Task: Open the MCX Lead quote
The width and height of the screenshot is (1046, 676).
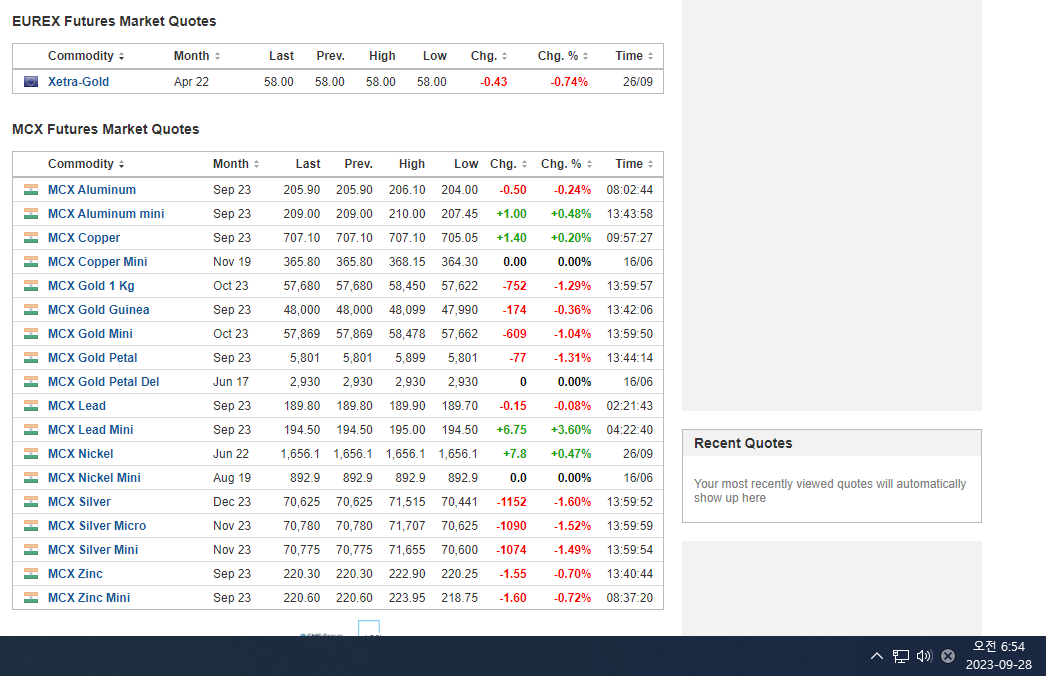Action: point(77,406)
